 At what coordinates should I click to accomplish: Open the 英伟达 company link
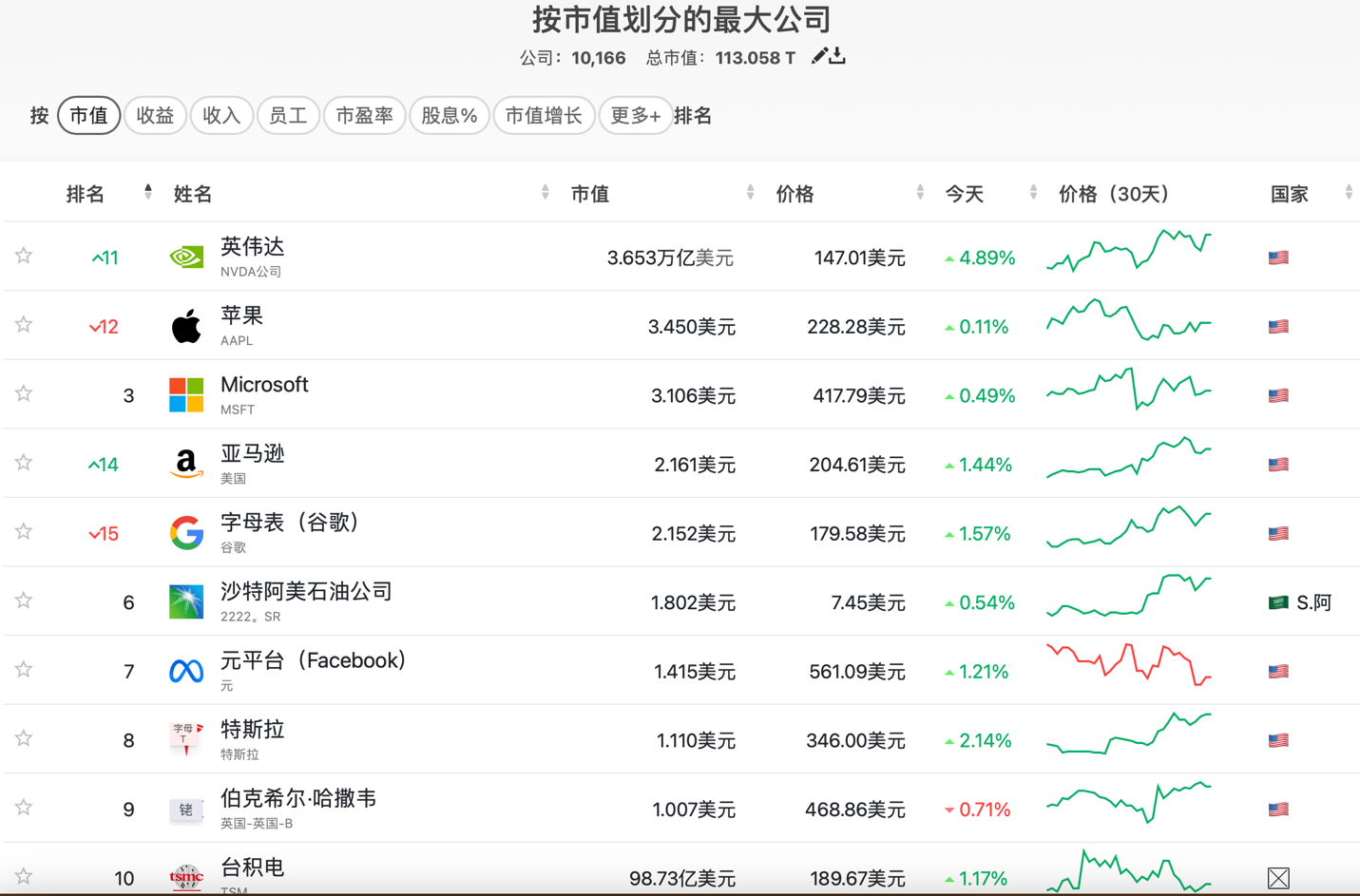click(253, 247)
